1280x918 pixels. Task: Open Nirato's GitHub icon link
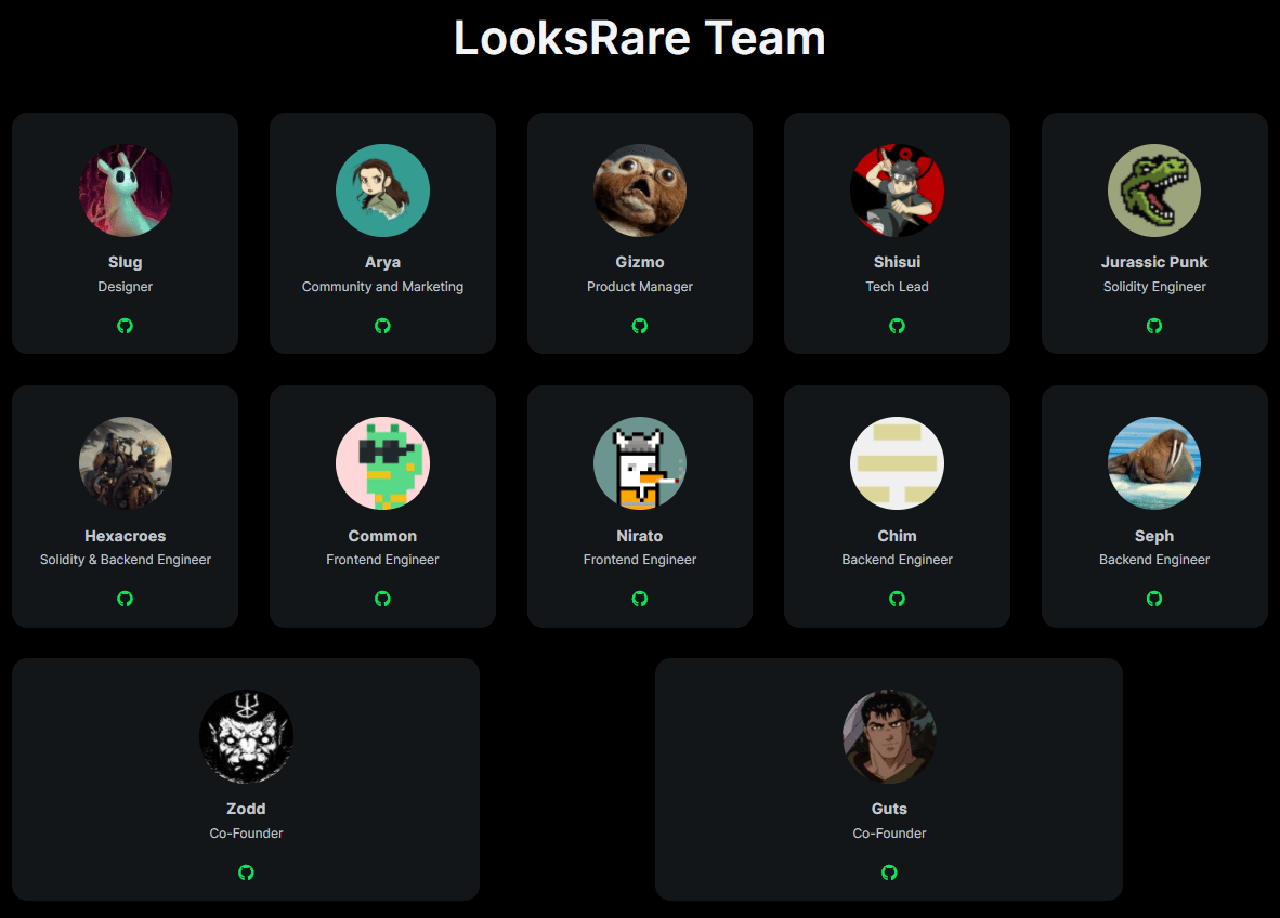[640, 598]
